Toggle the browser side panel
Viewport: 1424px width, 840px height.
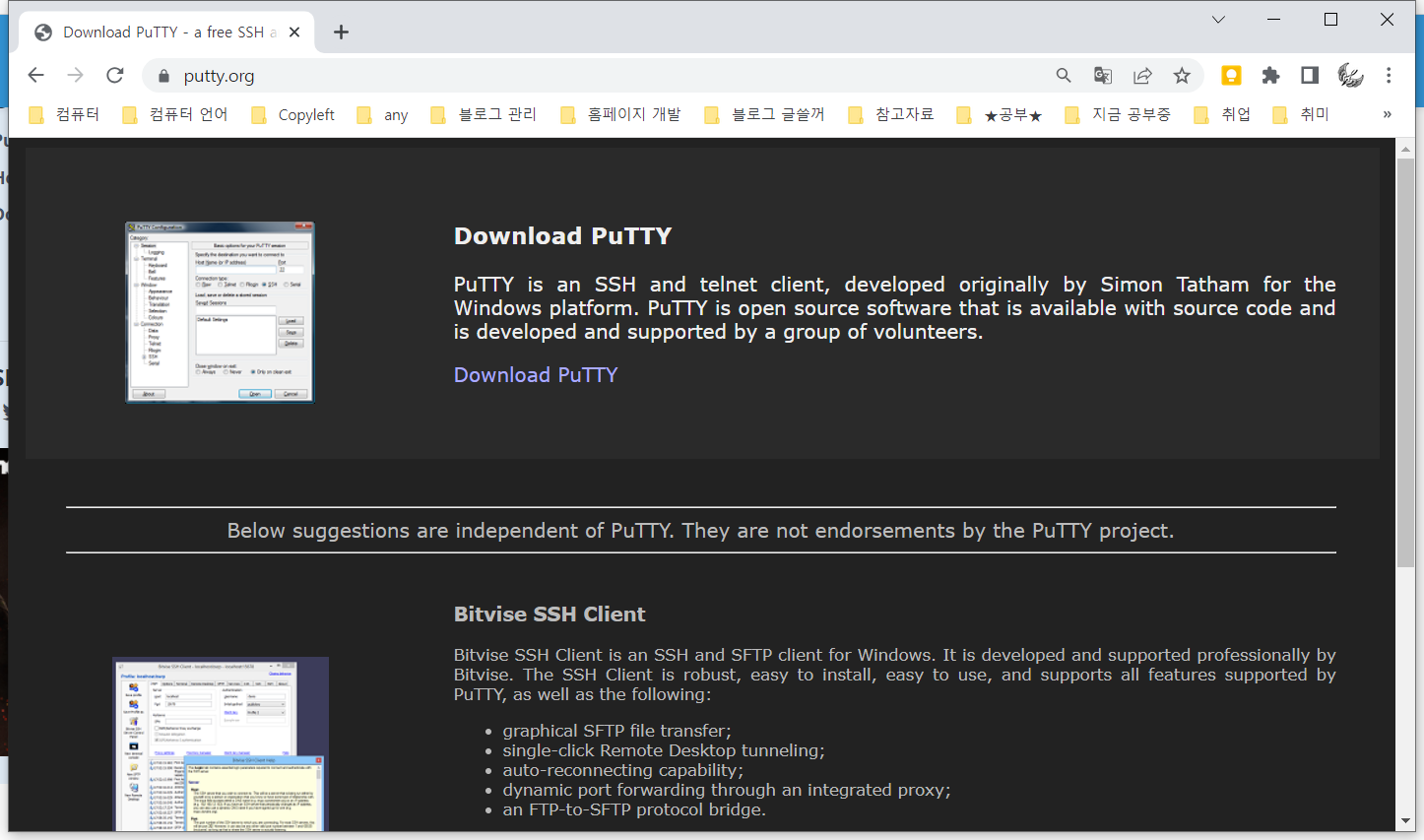coord(1310,76)
